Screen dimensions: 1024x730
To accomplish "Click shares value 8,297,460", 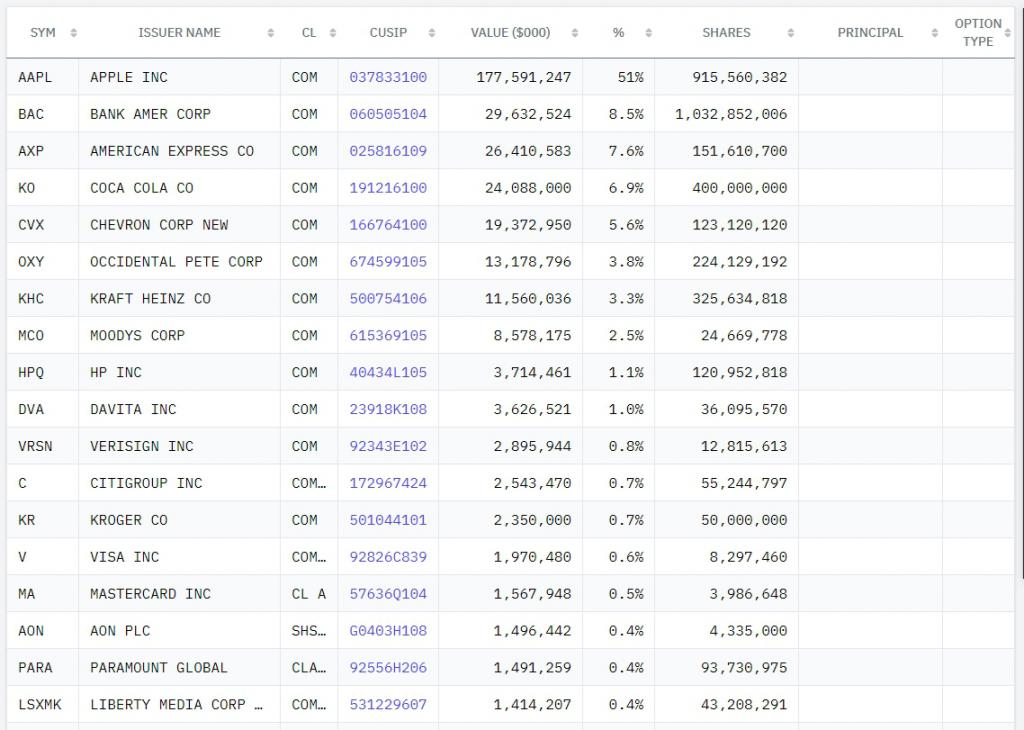I will (x=748, y=557).
